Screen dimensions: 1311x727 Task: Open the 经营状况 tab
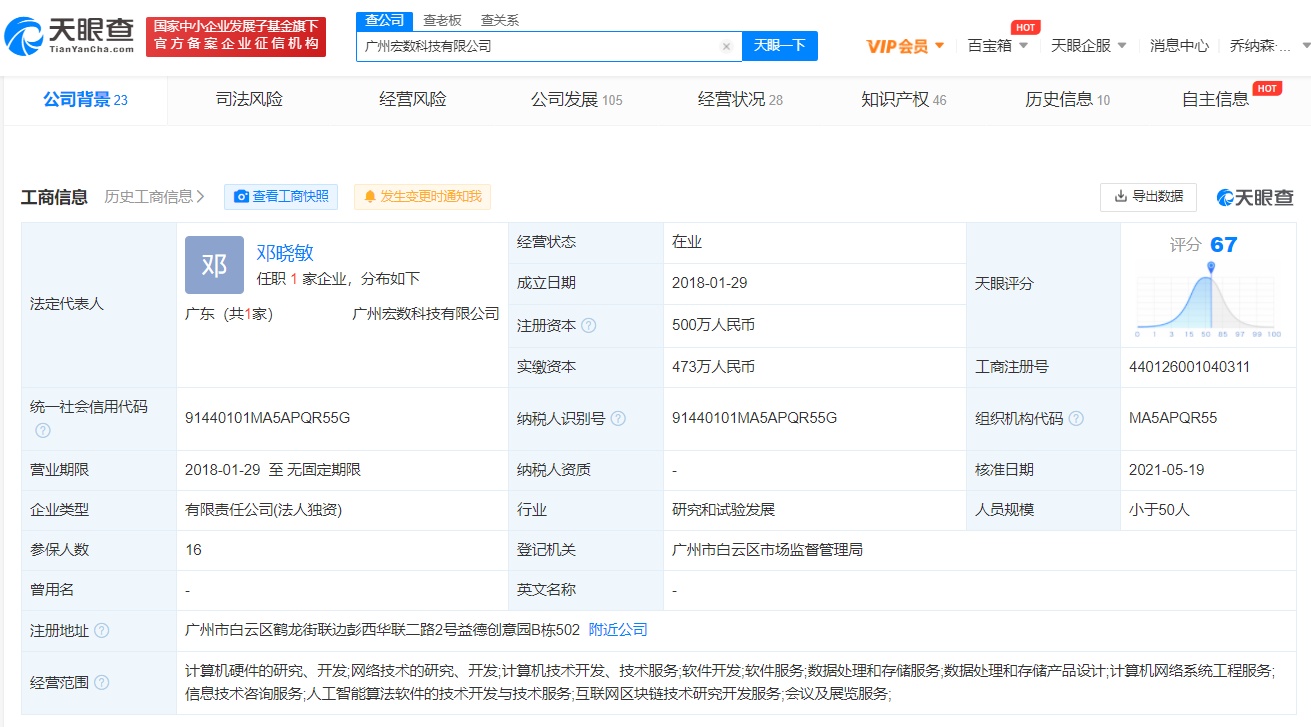coord(740,99)
